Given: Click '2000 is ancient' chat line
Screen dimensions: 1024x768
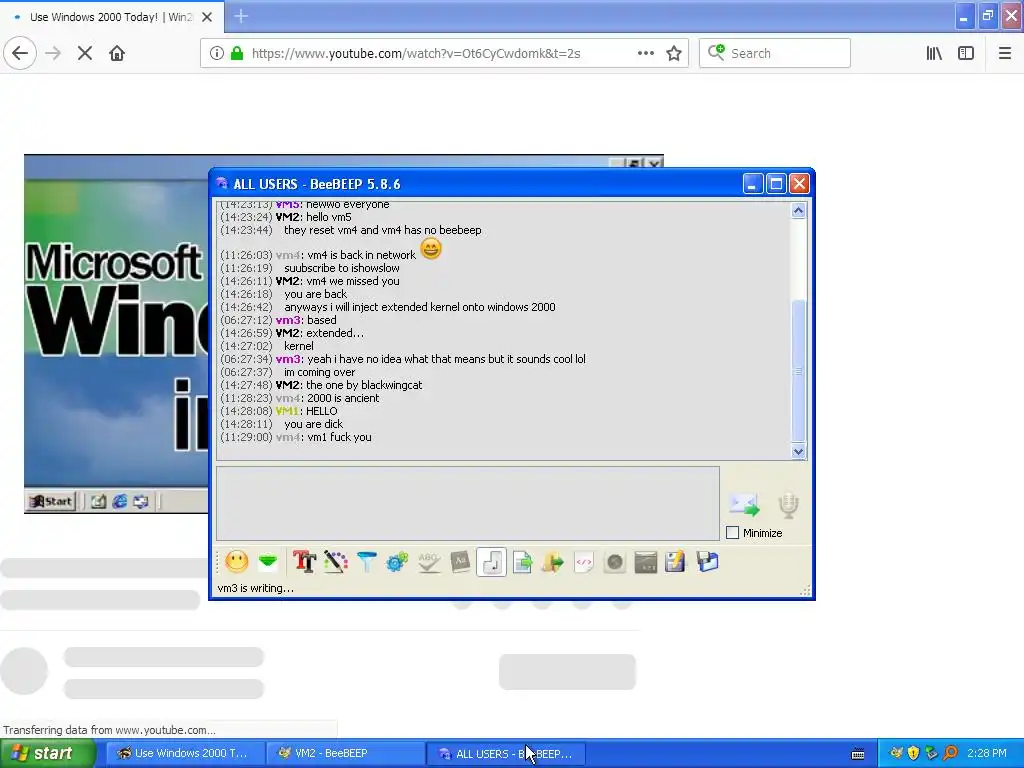Looking at the screenshot, I should (x=343, y=398).
